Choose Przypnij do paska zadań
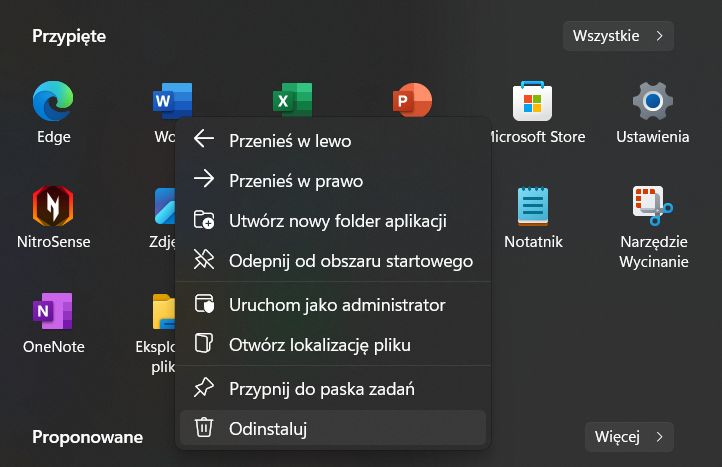Viewport: 722px width, 467px height. 333,388
